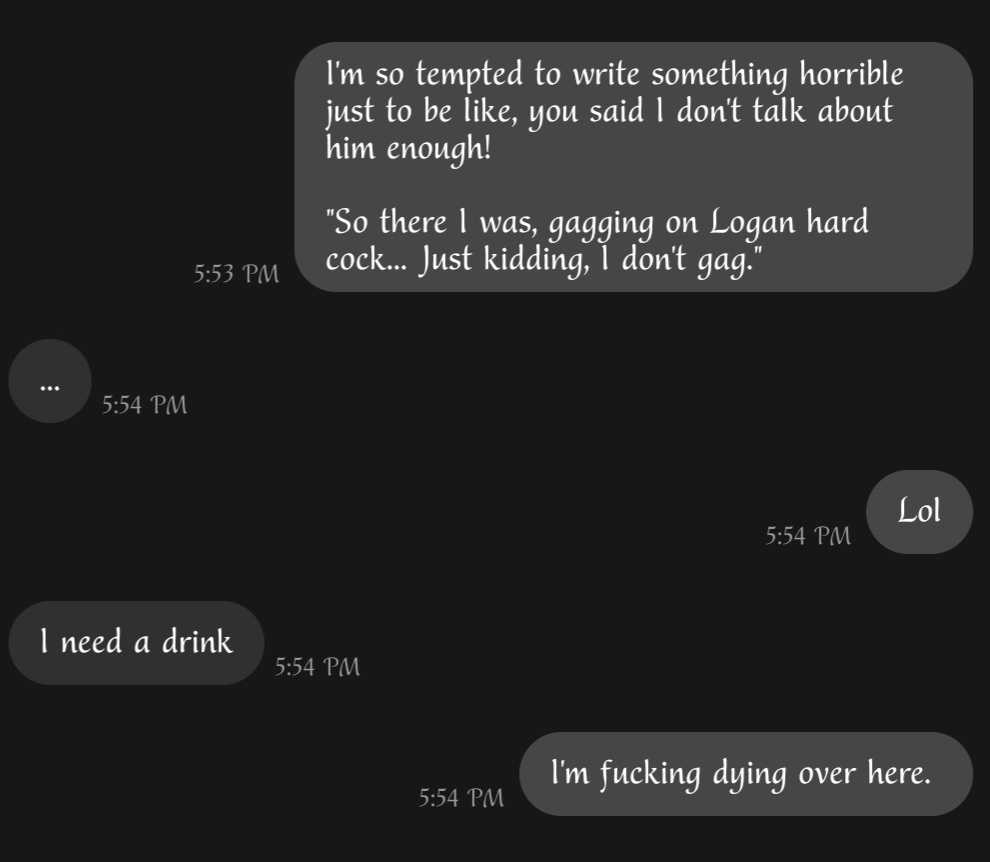The width and height of the screenshot is (990, 862).
Task: Click the "..." ellipsis message bubble
Action: 50,381
